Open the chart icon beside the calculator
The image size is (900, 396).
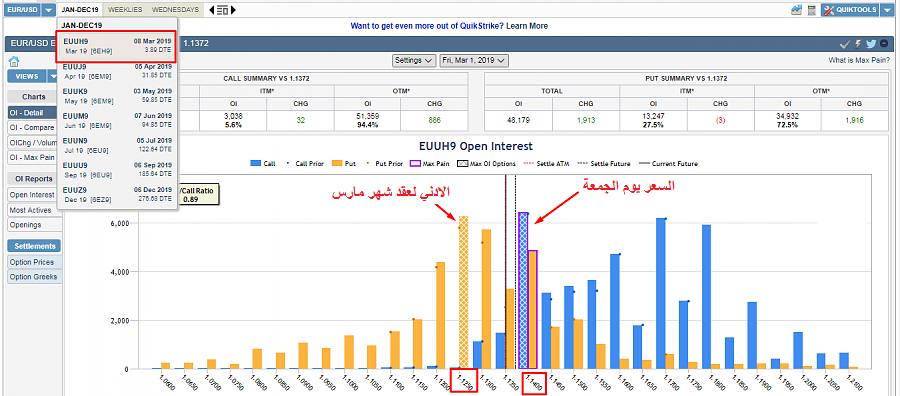[796, 10]
